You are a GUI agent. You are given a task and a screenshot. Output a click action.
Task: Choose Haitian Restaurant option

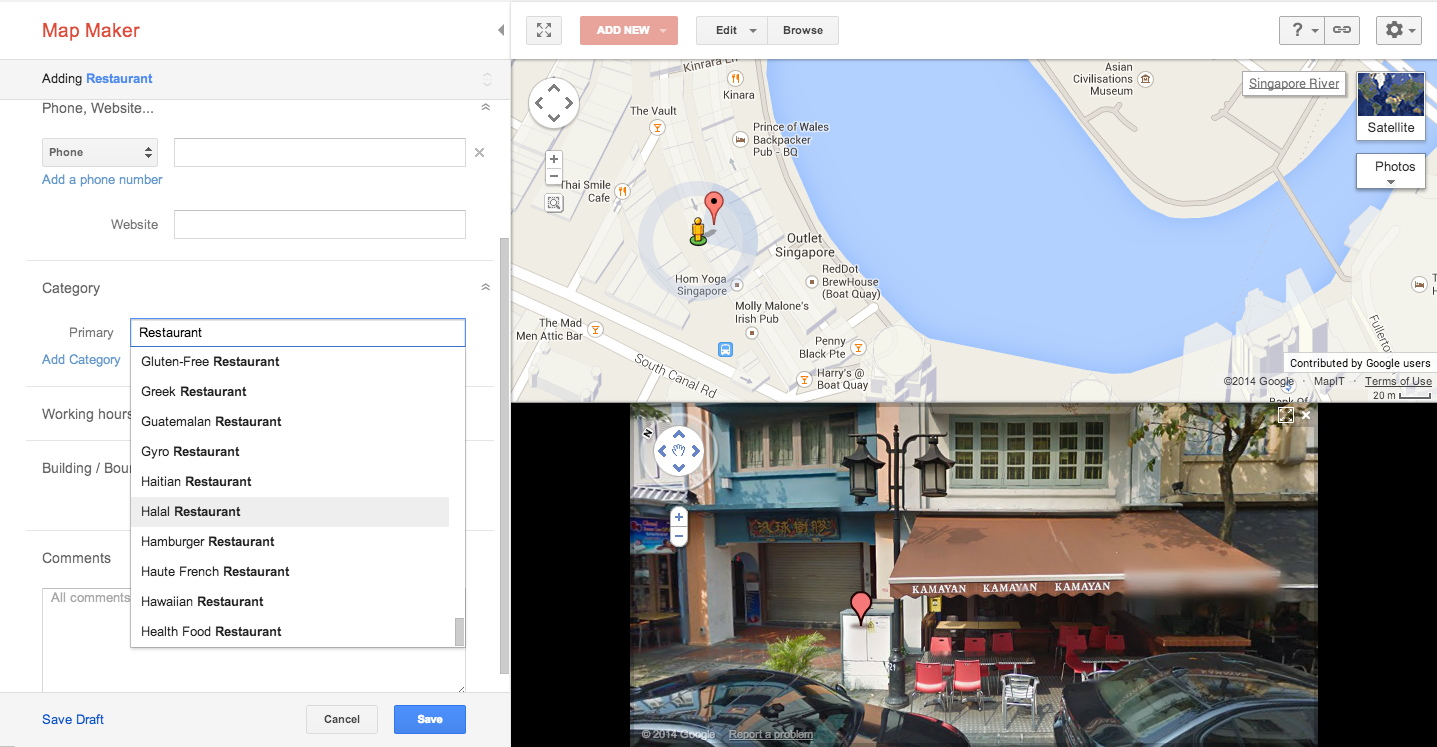coord(290,481)
